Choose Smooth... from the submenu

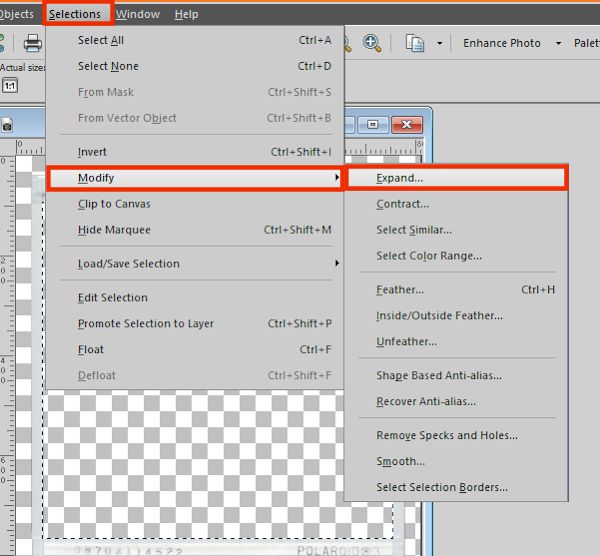coord(456,461)
